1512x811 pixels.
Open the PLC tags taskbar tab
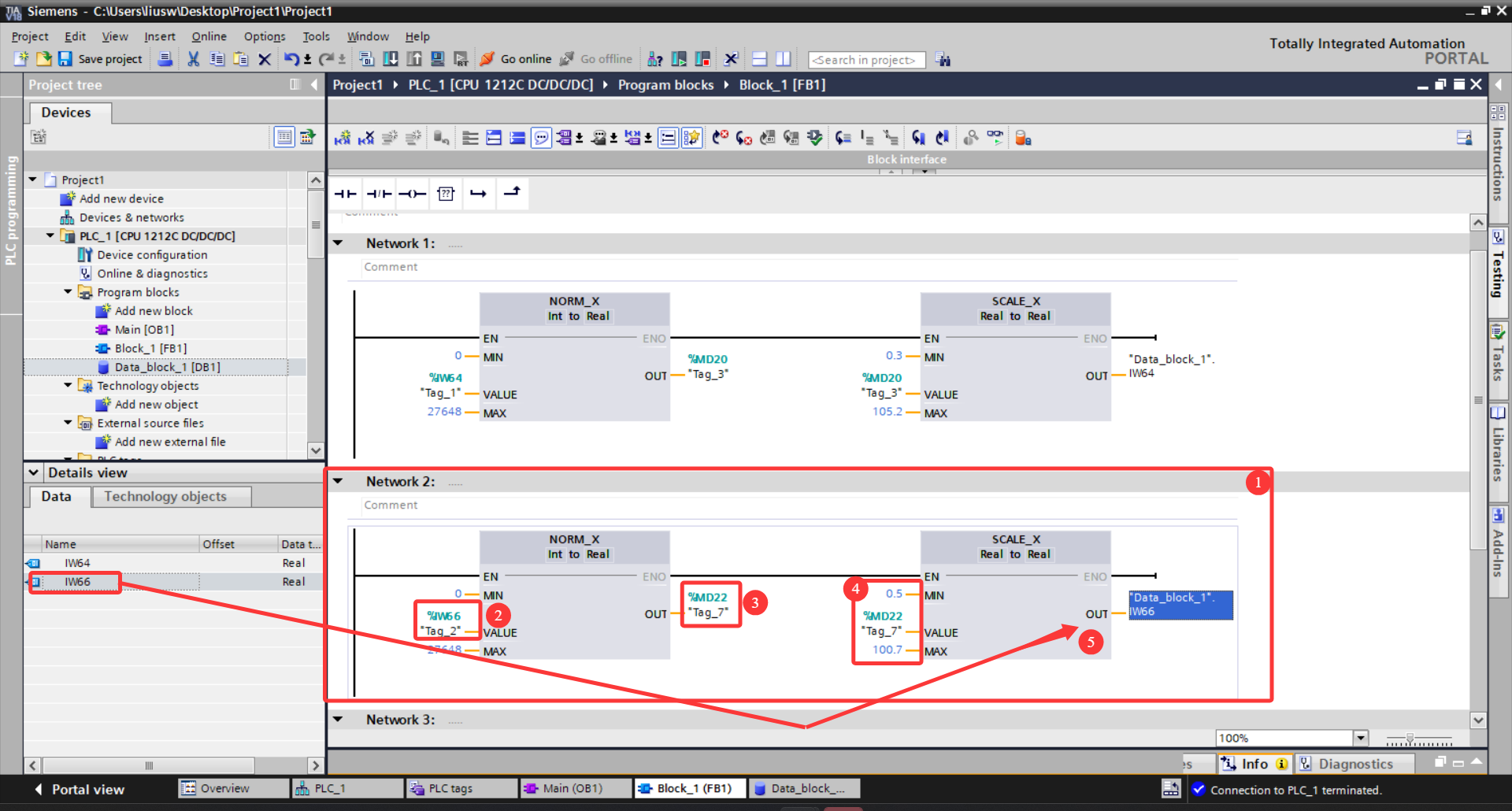(x=461, y=788)
